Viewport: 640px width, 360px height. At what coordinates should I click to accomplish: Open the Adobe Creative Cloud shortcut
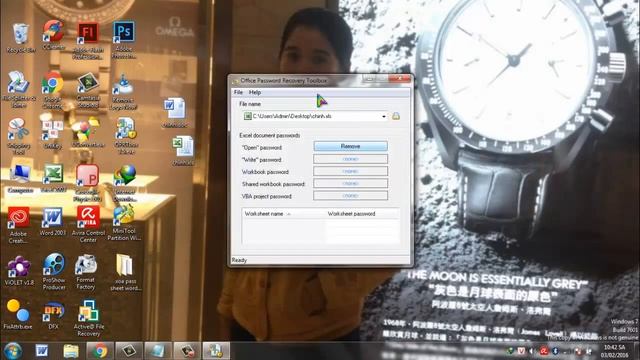click(x=18, y=225)
